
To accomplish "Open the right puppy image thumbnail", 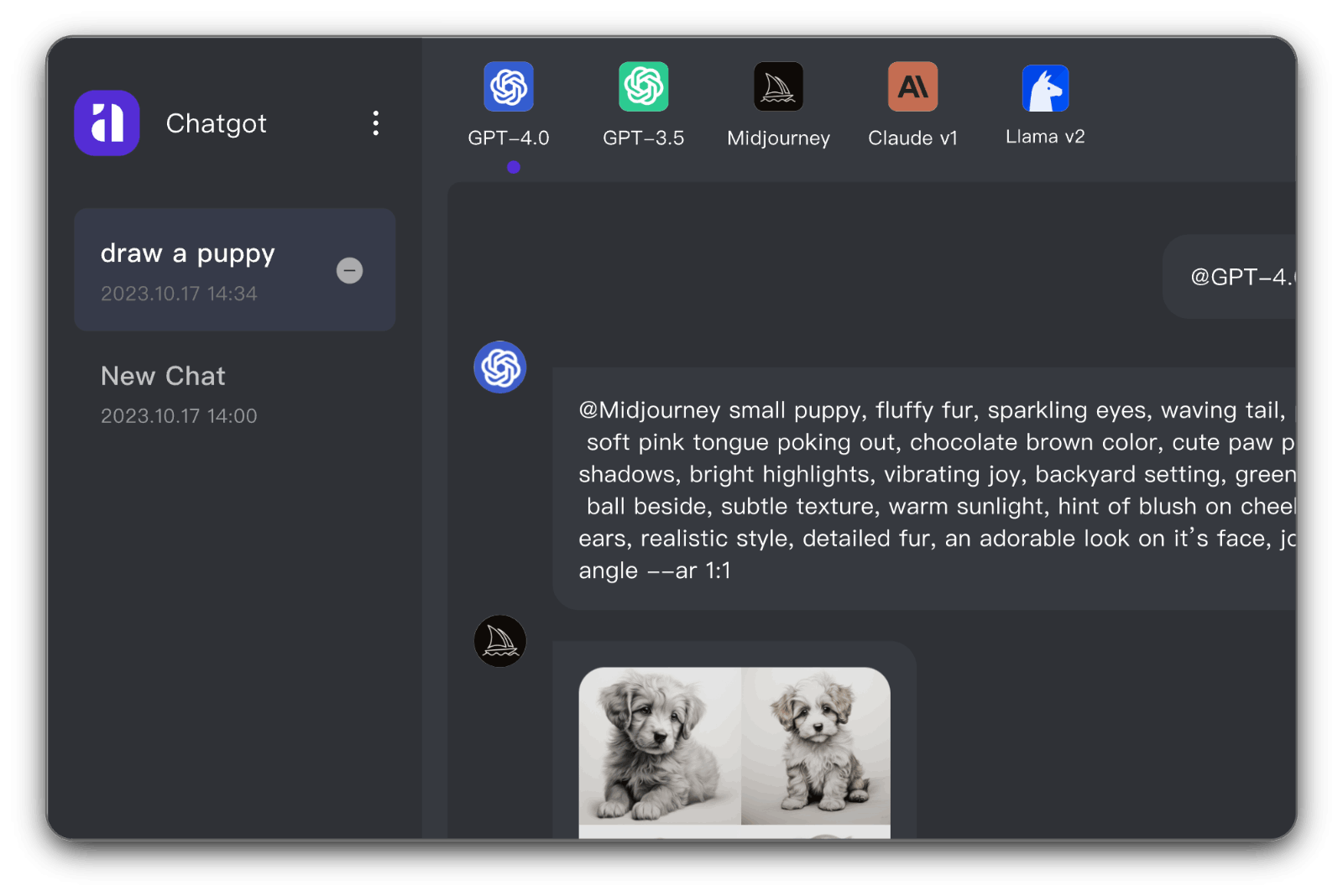I will [x=816, y=746].
